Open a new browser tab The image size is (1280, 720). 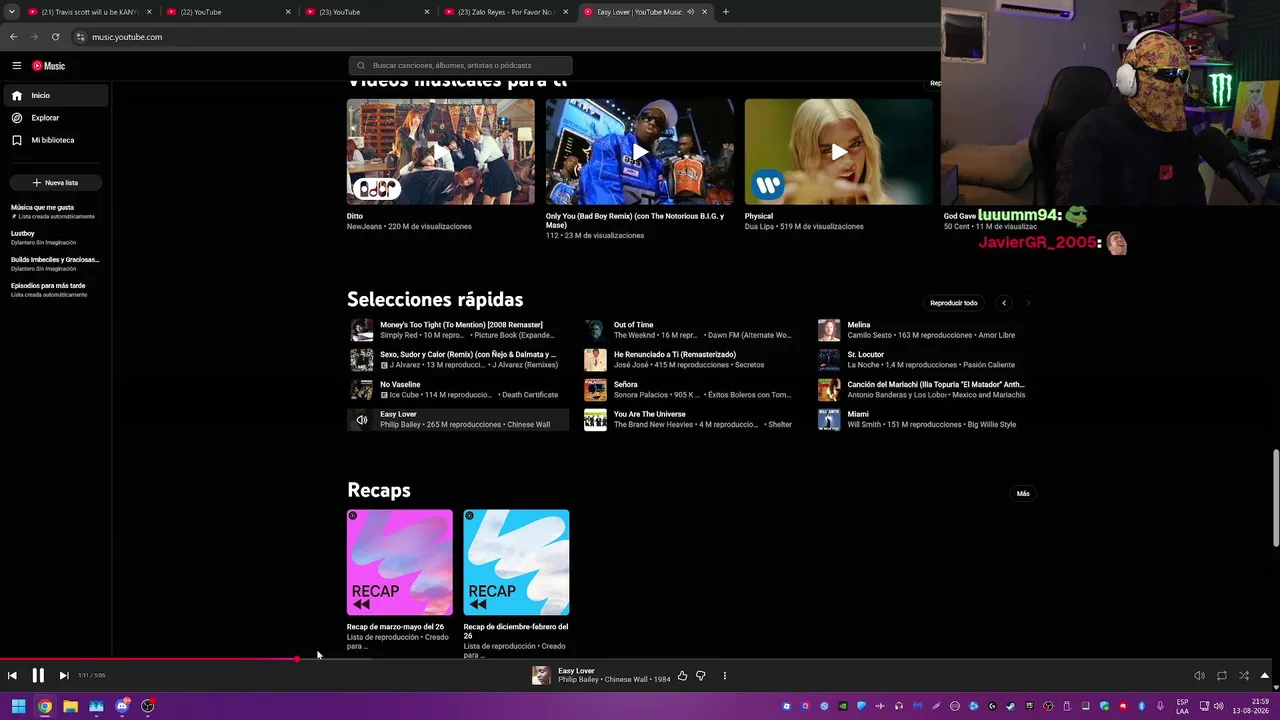coord(726,12)
